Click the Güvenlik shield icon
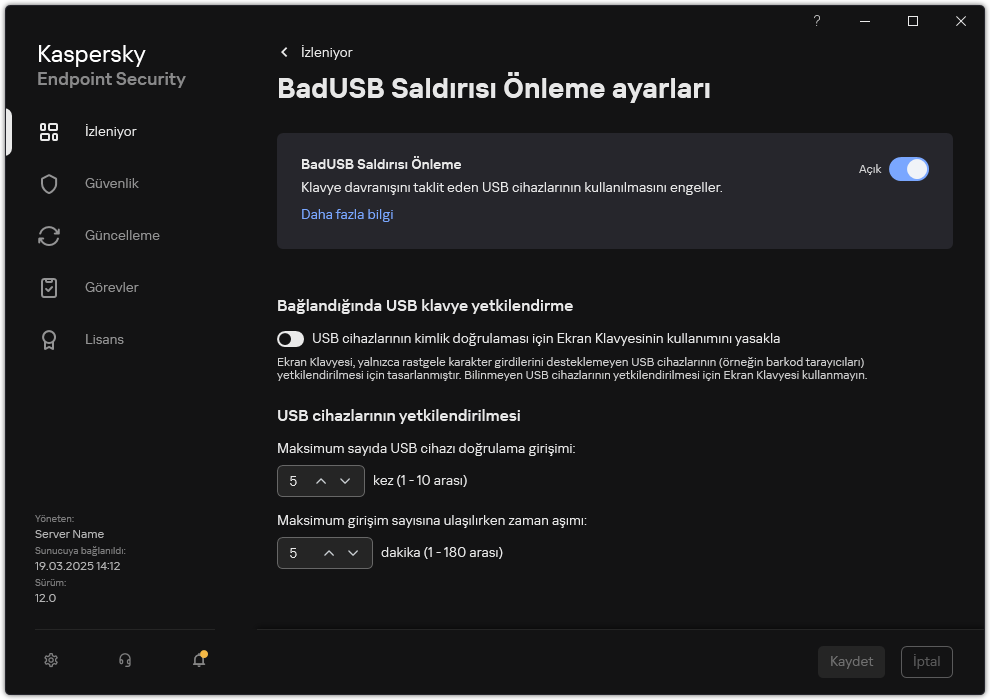Image resolution: width=990 pixels, height=700 pixels. point(49,184)
